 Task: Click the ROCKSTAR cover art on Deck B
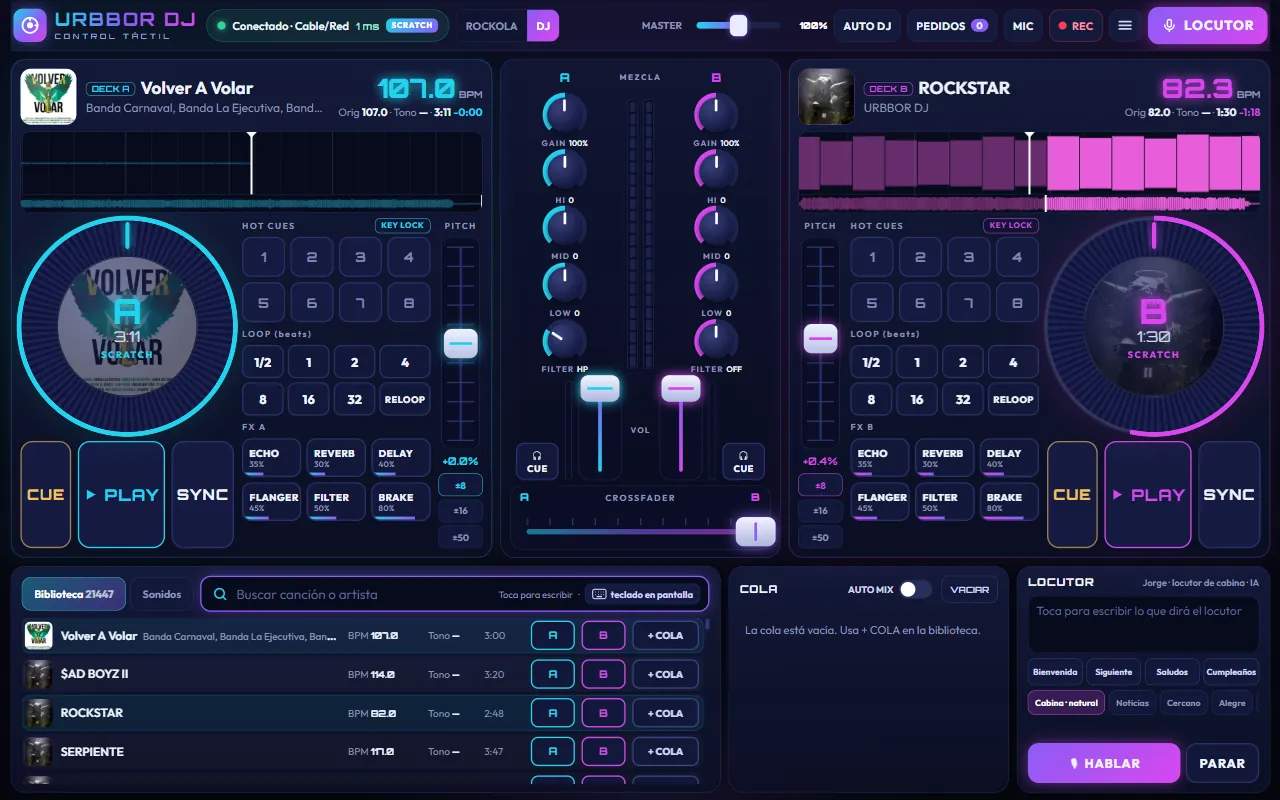pos(826,97)
